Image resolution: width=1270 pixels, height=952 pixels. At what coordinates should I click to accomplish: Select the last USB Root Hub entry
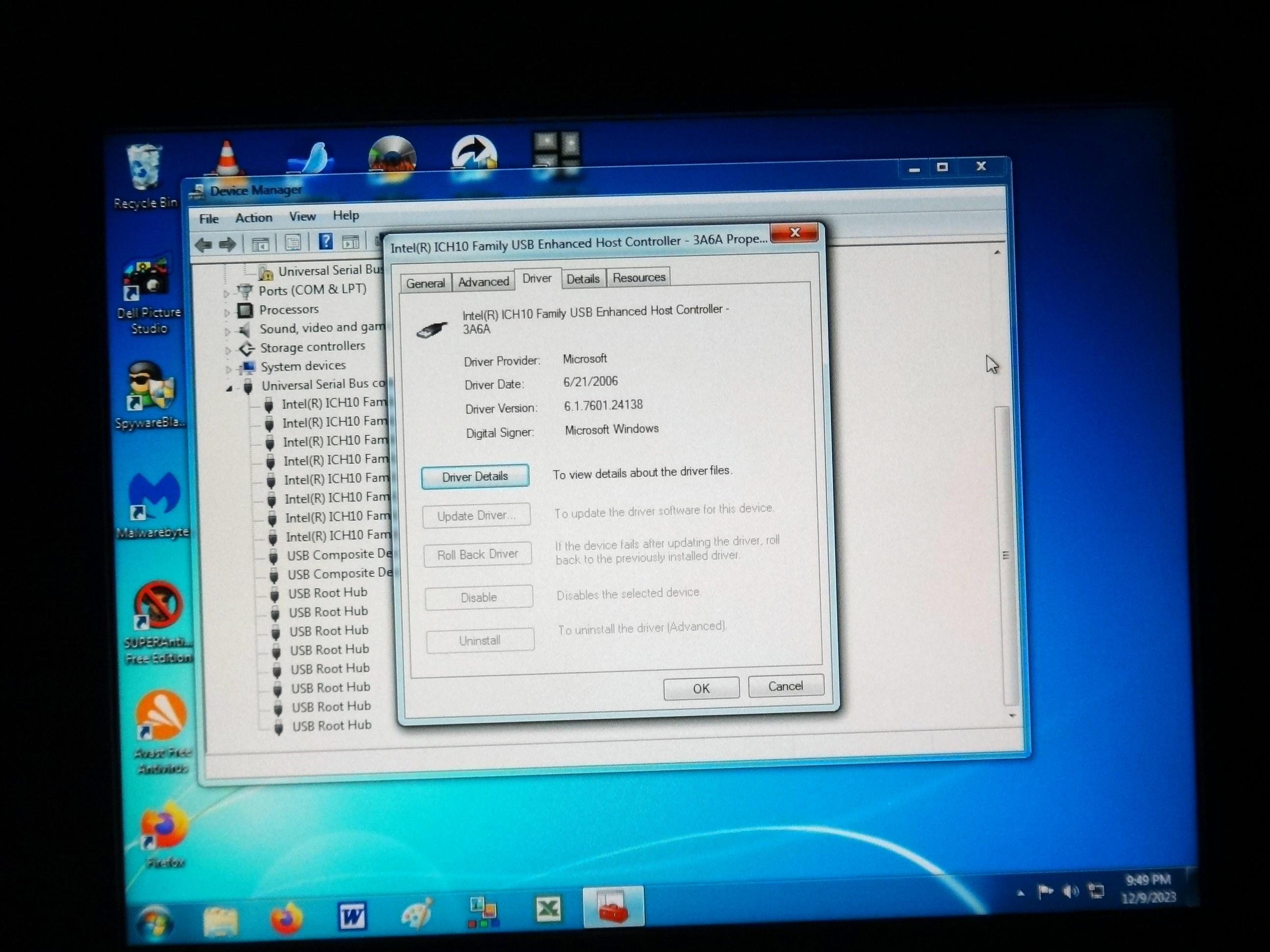point(332,726)
